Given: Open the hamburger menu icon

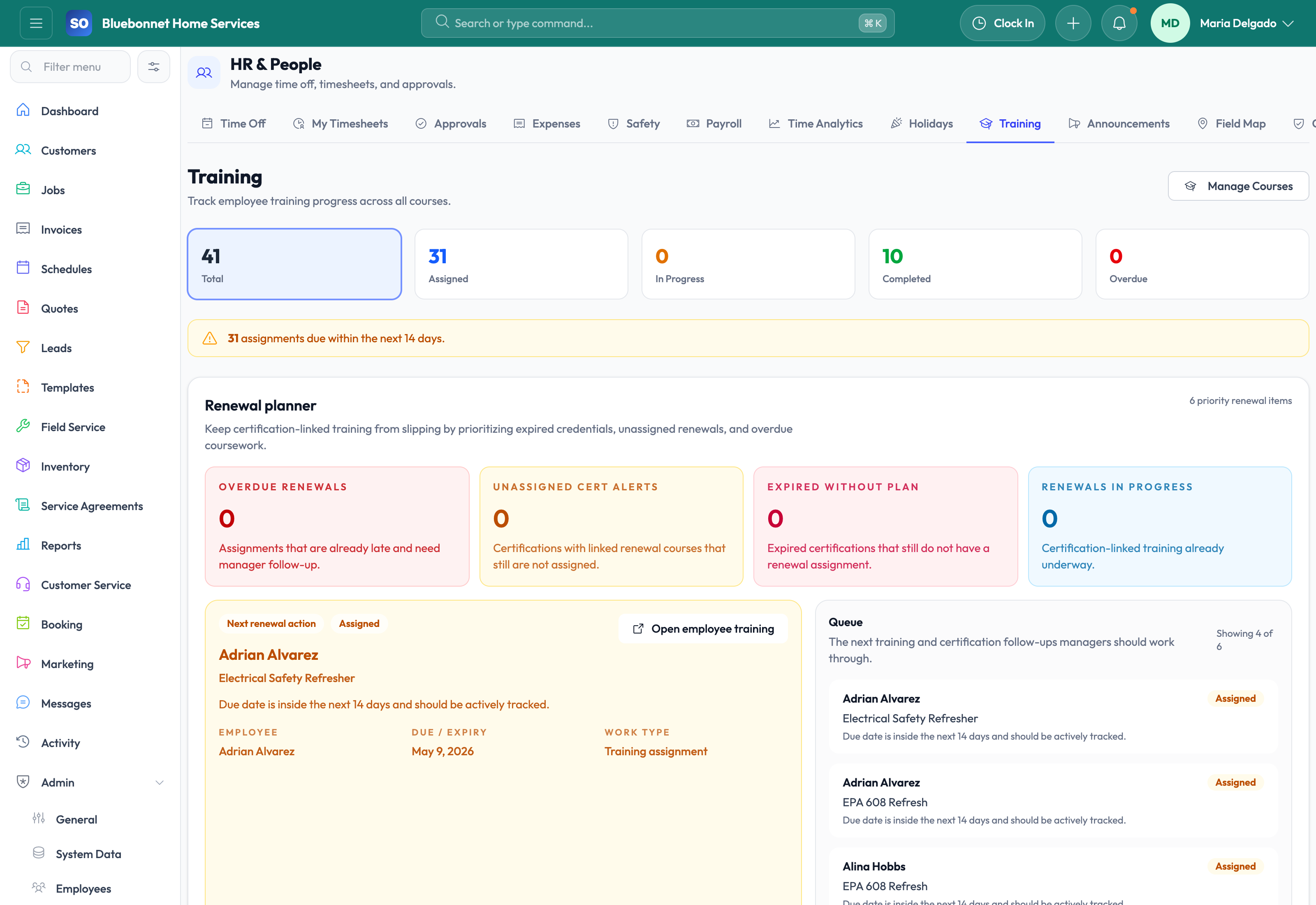Looking at the screenshot, I should (x=36, y=23).
